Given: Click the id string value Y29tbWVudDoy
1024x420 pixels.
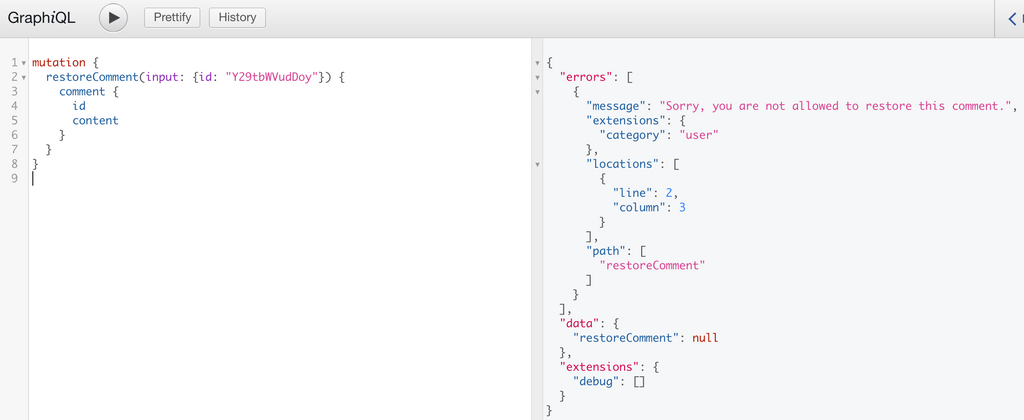Looking at the screenshot, I should [272, 77].
